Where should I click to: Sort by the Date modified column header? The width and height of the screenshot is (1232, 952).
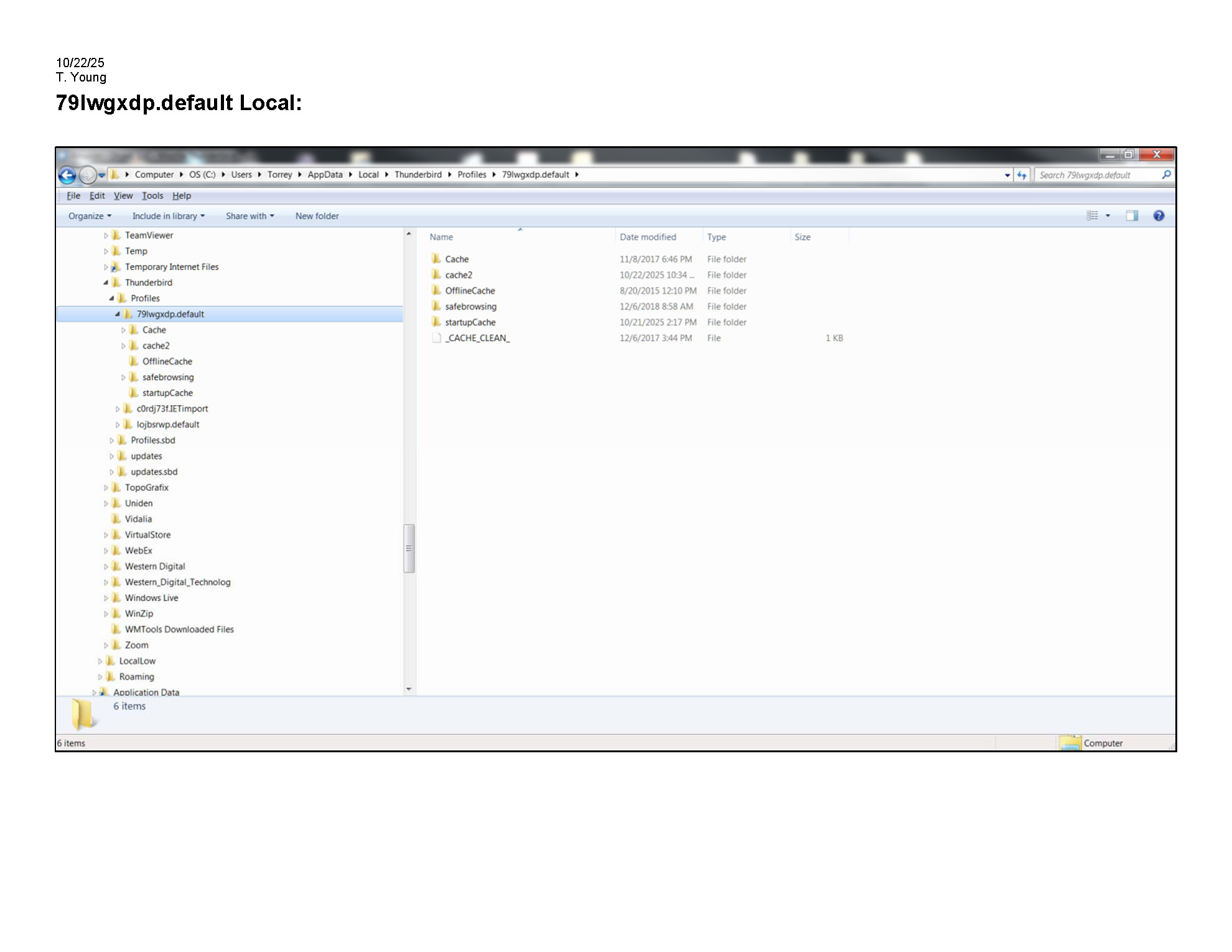[x=648, y=237]
